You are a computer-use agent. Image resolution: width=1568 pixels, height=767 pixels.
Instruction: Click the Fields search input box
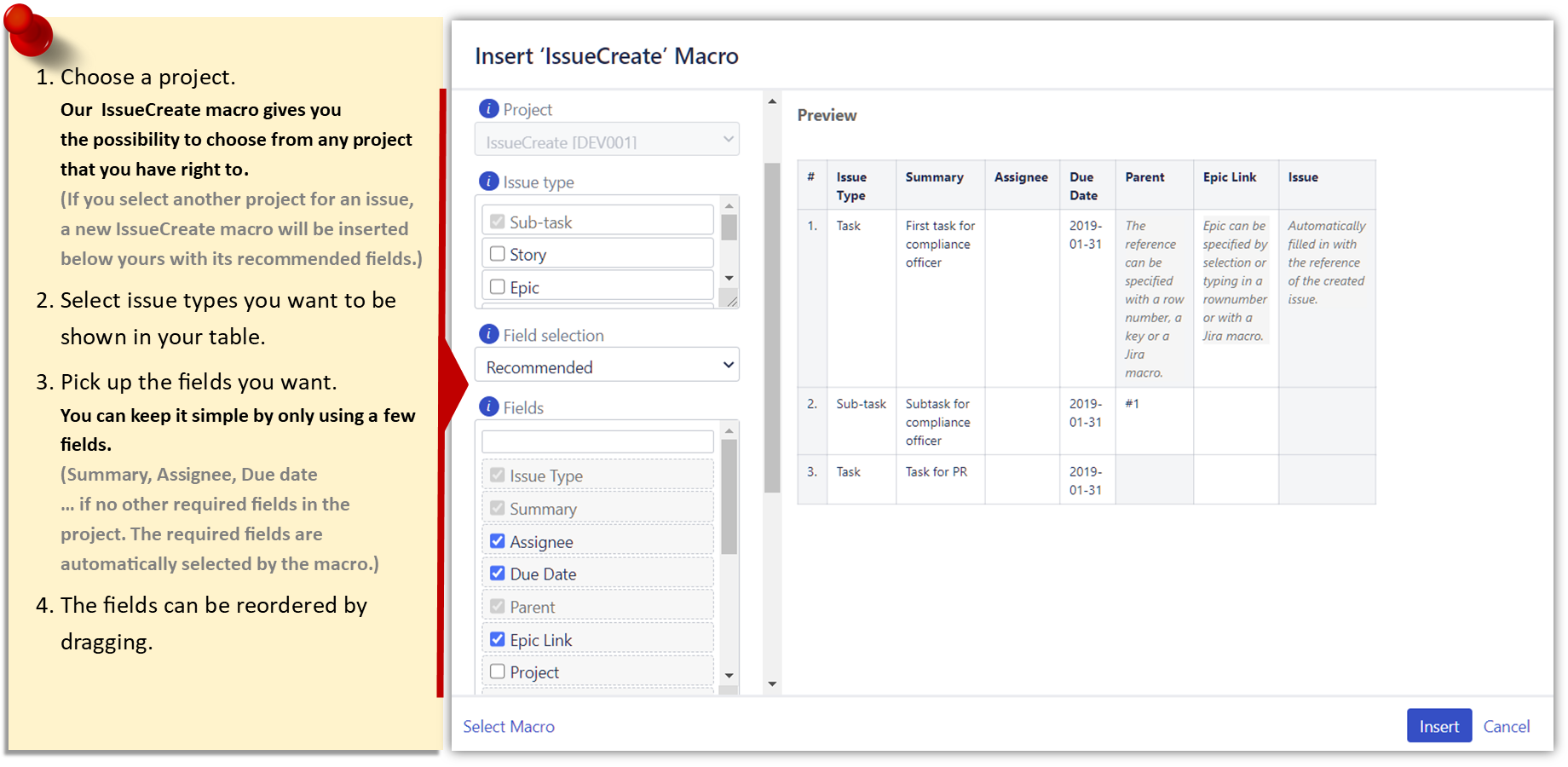[597, 441]
